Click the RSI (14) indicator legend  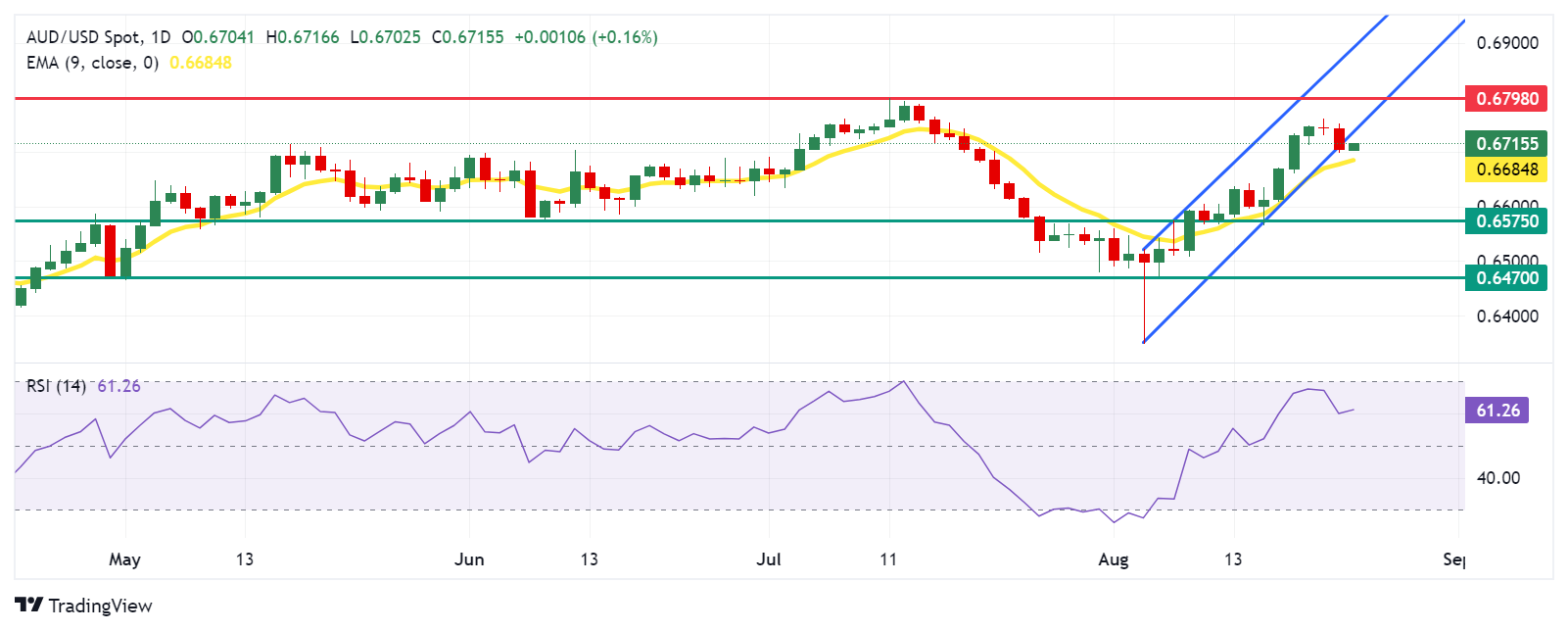click(x=56, y=386)
